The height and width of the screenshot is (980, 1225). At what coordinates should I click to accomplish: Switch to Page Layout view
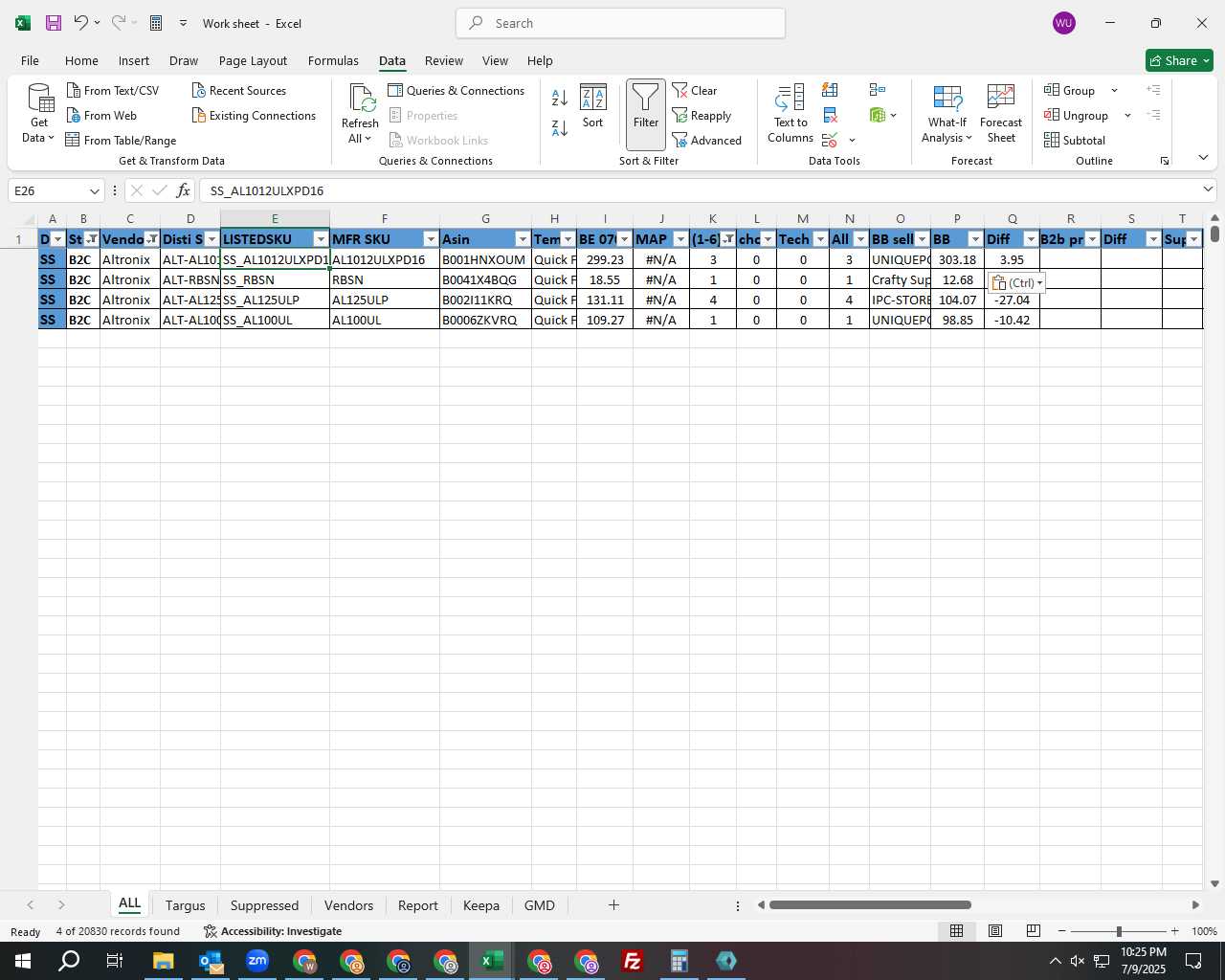[x=995, y=931]
